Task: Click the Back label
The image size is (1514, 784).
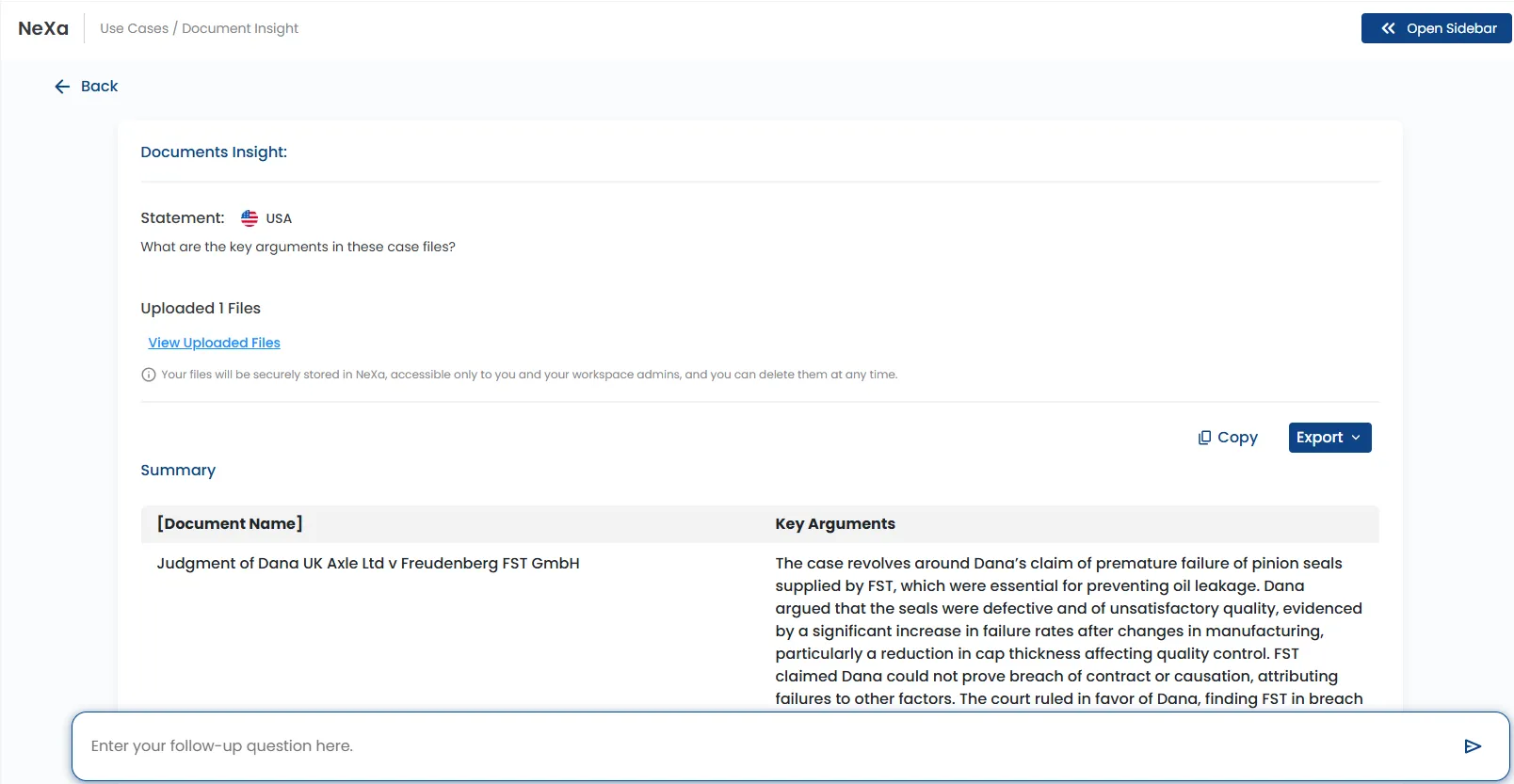Action: click(x=99, y=87)
